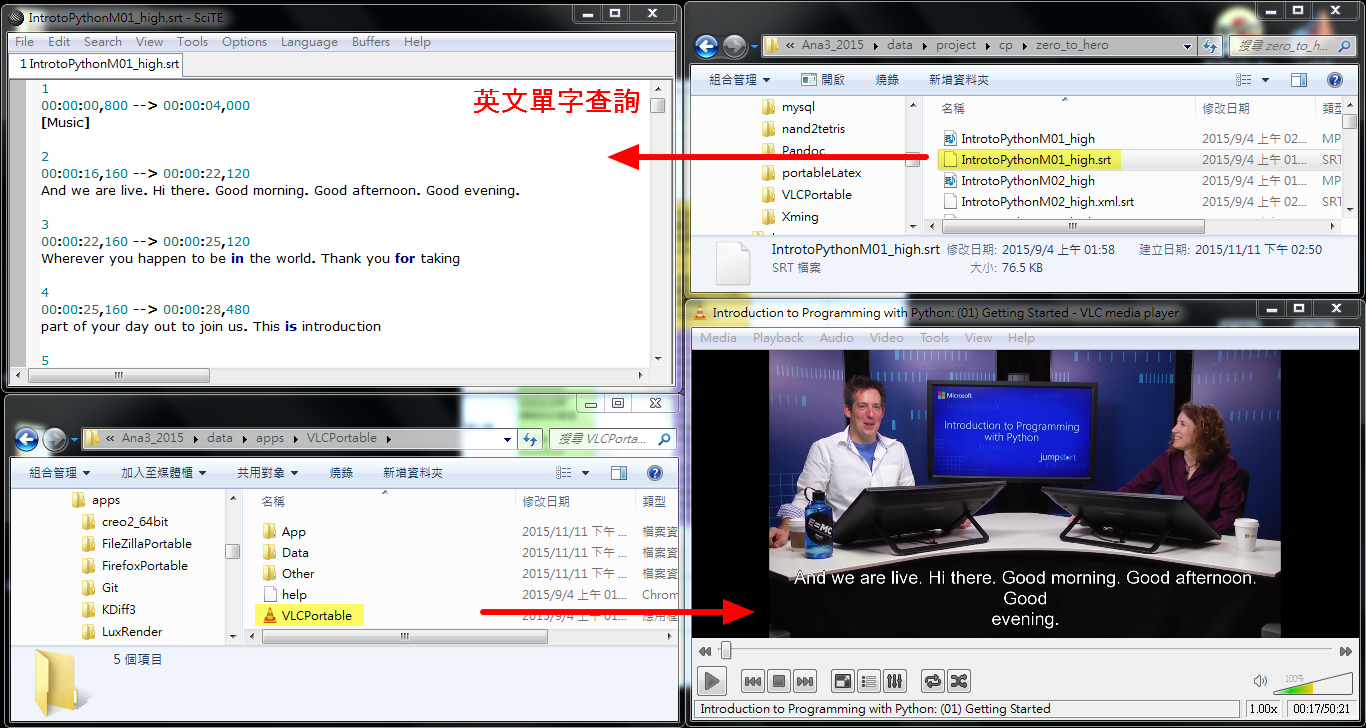1366x728 pixels.
Task: Select nand2tetris folder in navigation tree
Action: pyautogui.click(x=802, y=129)
